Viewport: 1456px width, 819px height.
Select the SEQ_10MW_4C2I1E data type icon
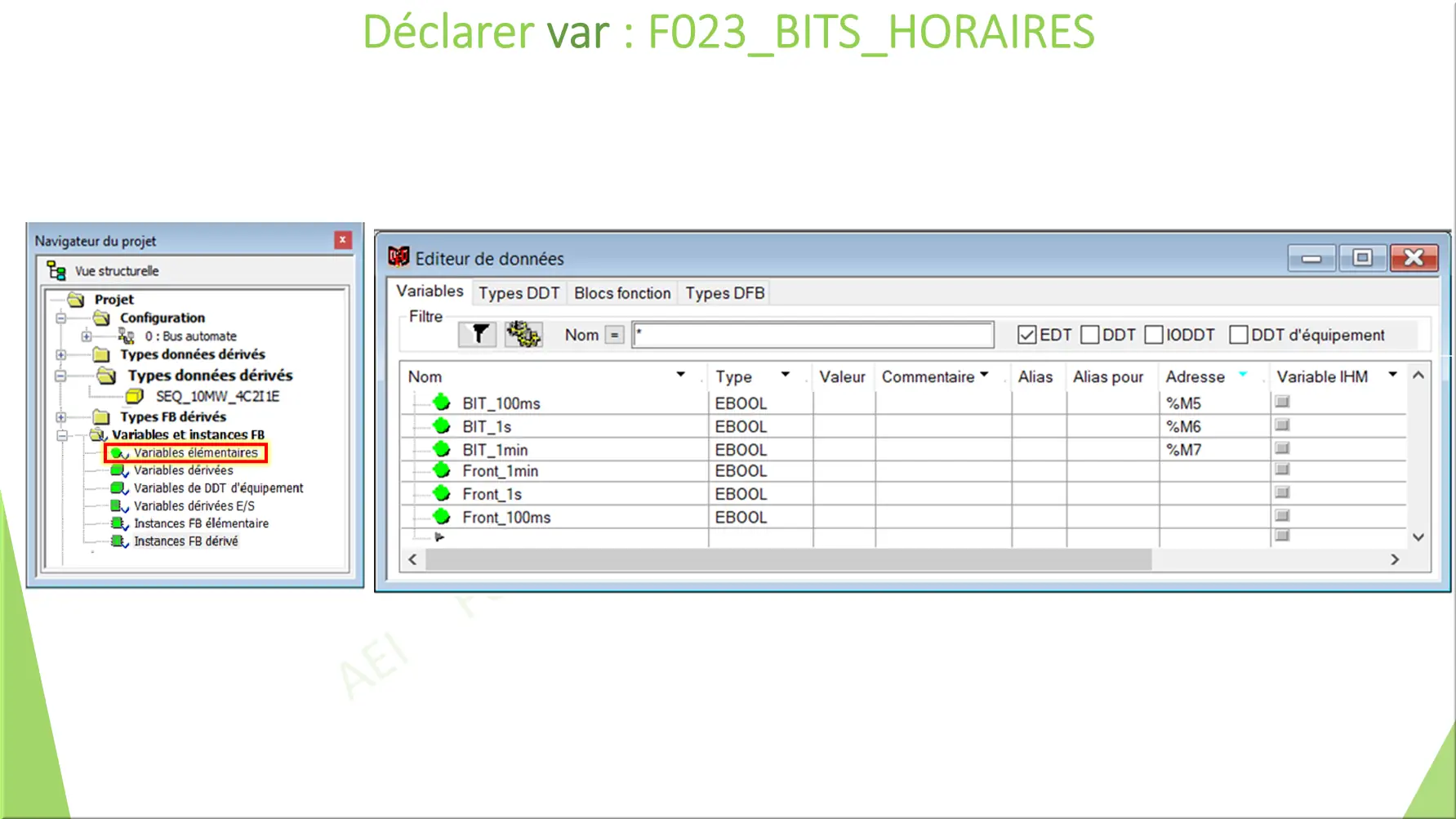136,395
